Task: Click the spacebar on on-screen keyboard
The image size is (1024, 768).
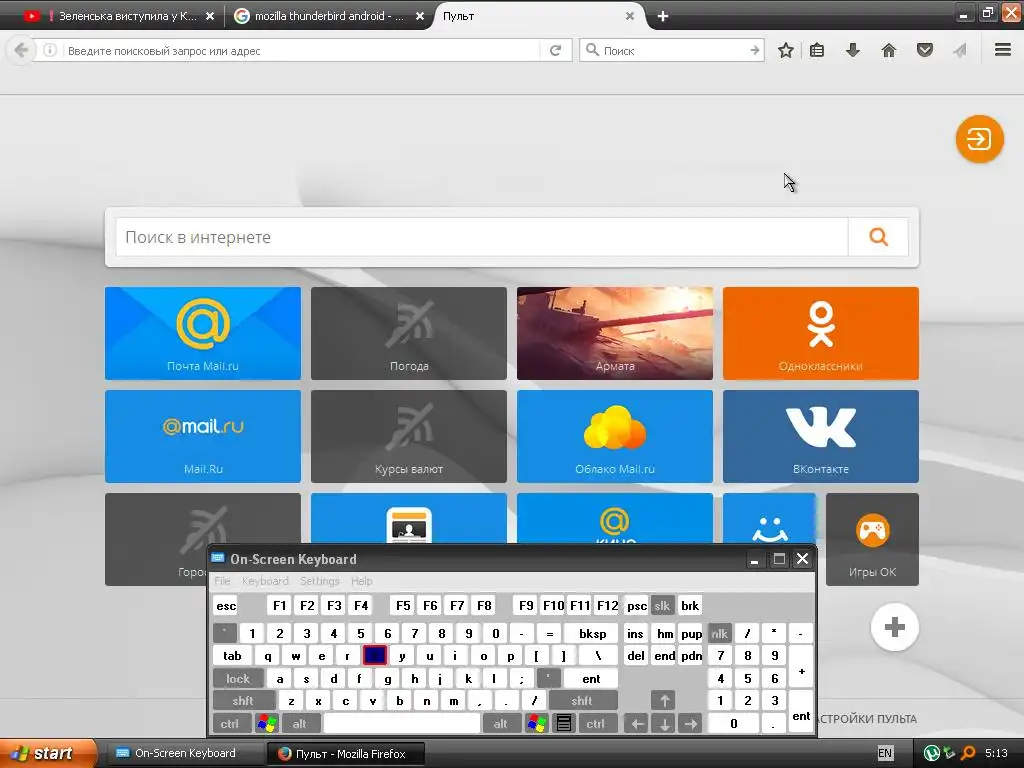Action: coord(402,724)
